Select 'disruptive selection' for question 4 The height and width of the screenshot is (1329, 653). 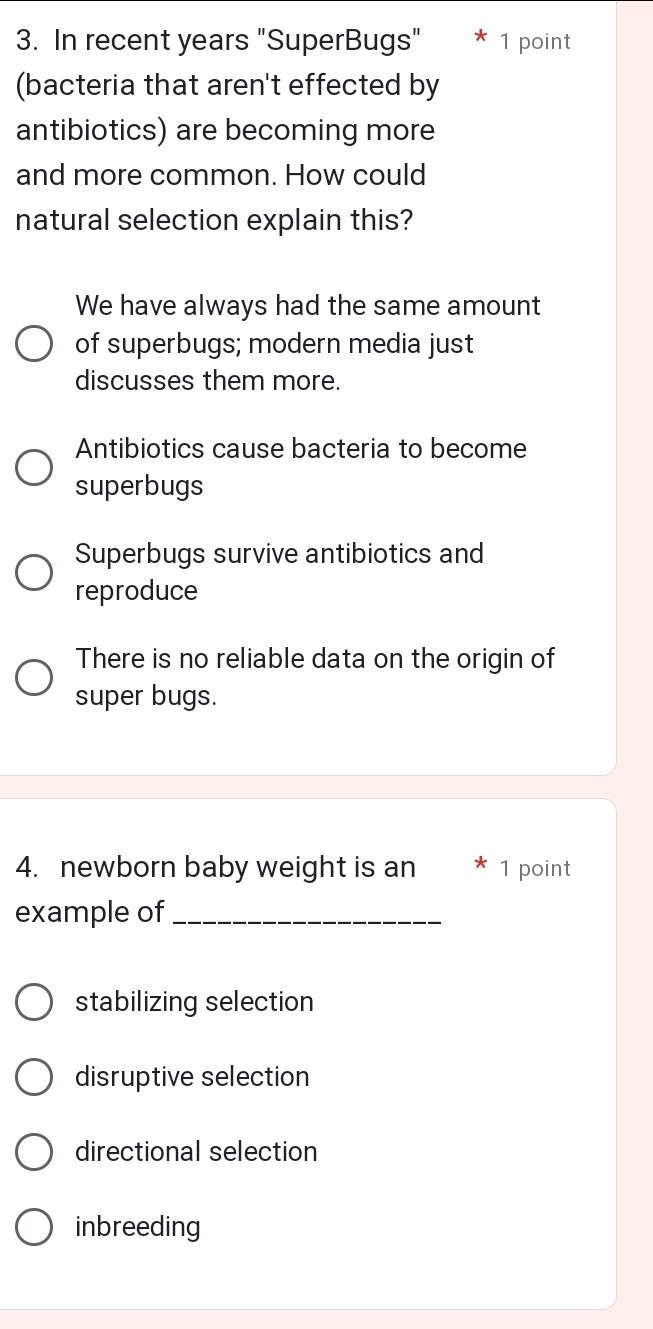[x=33, y=1076]
